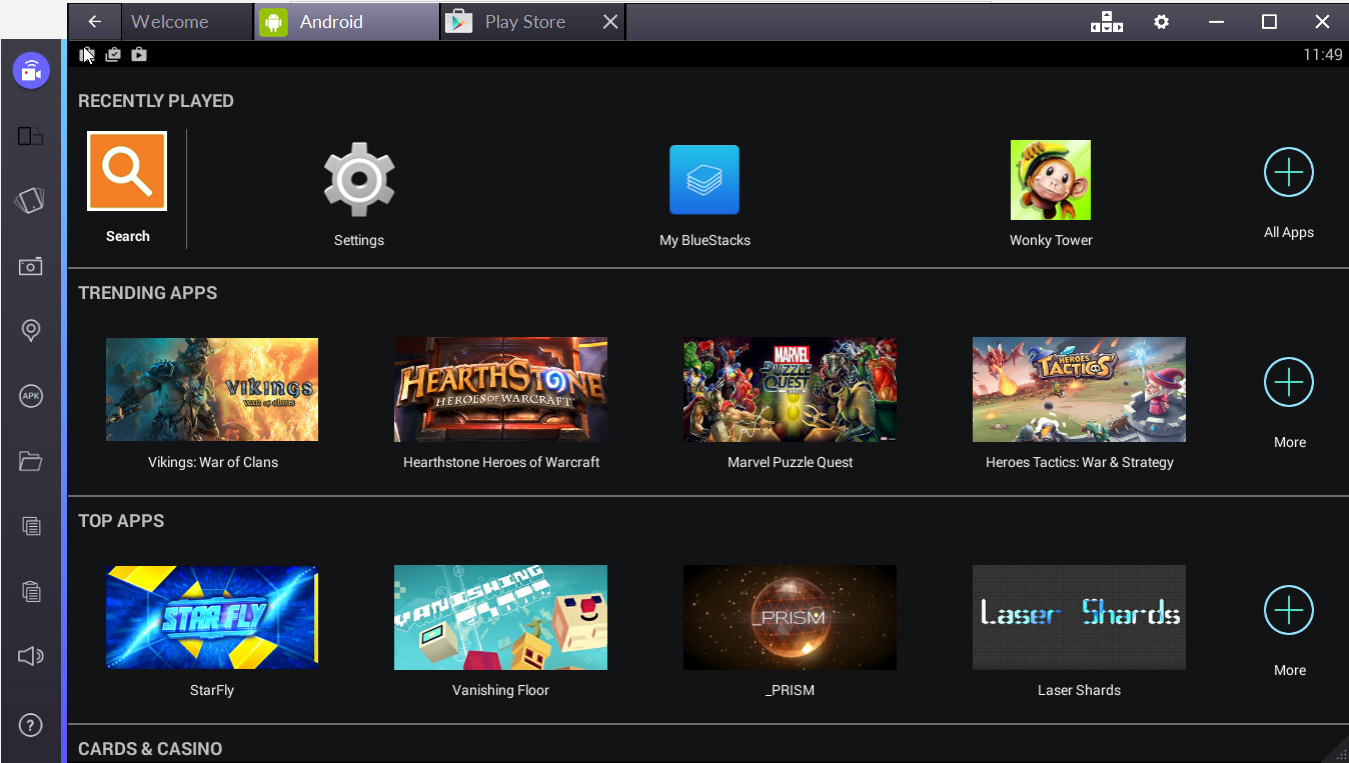
Task: Click the orange Search icon
Action: click(x=127, y=171)
